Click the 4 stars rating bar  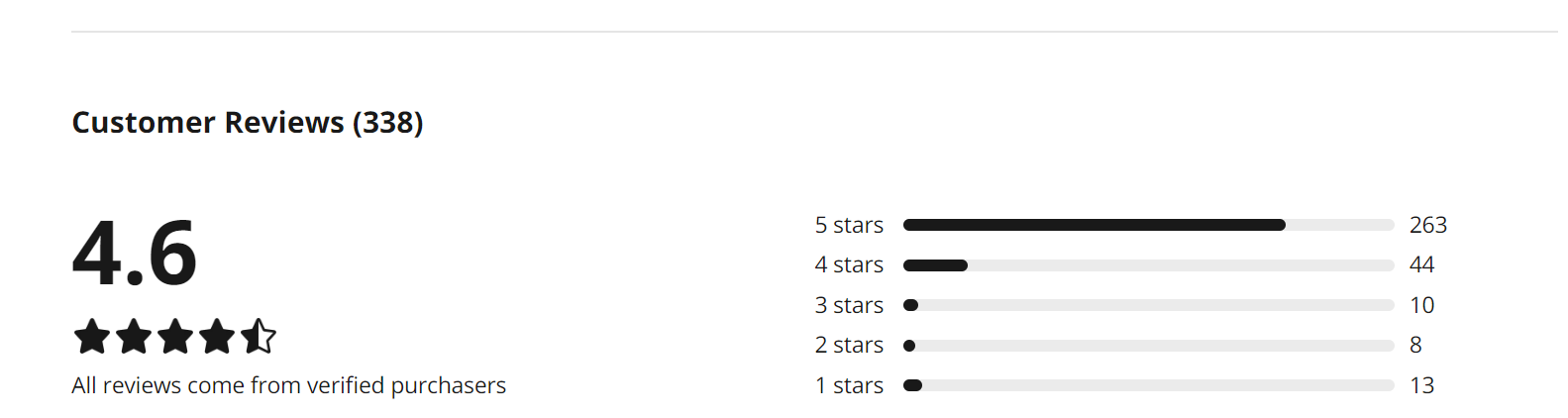(x=1149, y=265)
